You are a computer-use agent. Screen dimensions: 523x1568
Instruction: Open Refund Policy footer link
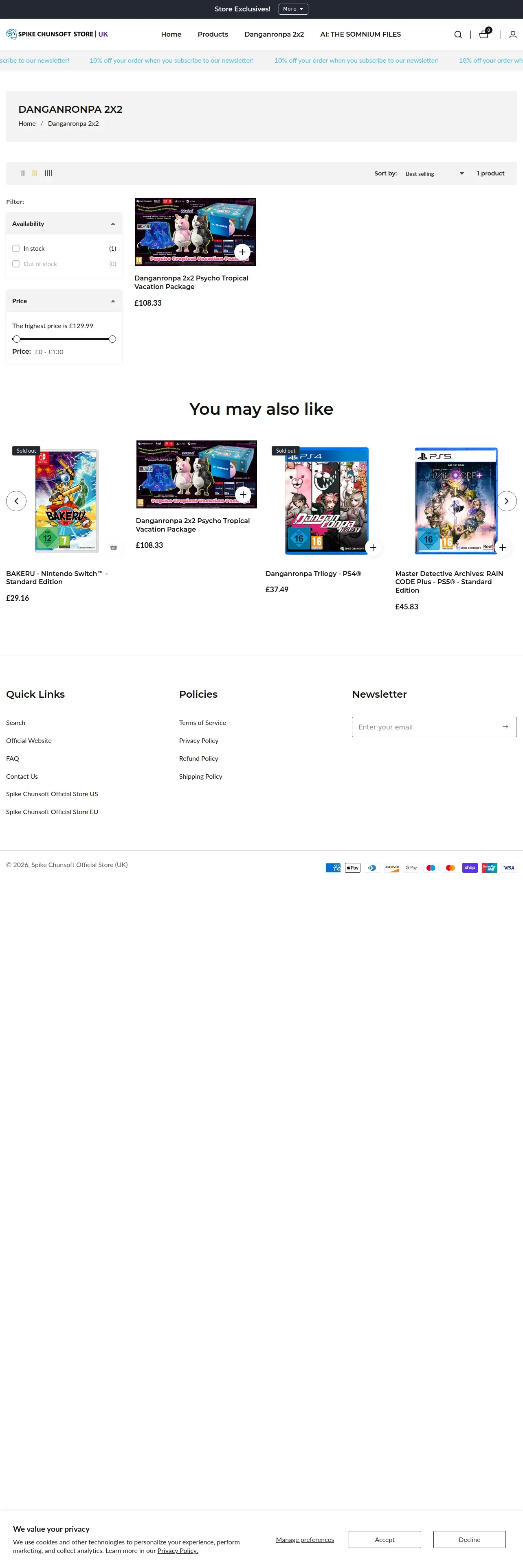pos(198,758)
